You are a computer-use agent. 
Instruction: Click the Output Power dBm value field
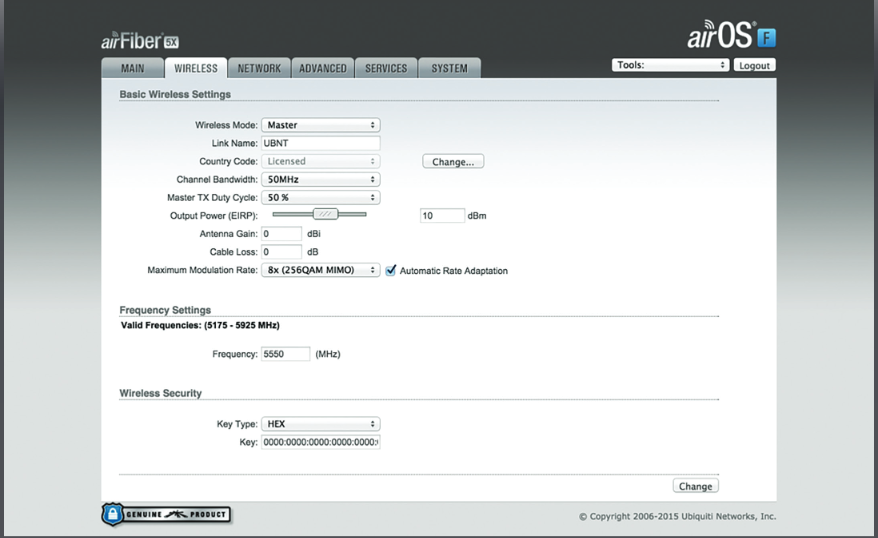pyautogui.click(x=442, y=216)
